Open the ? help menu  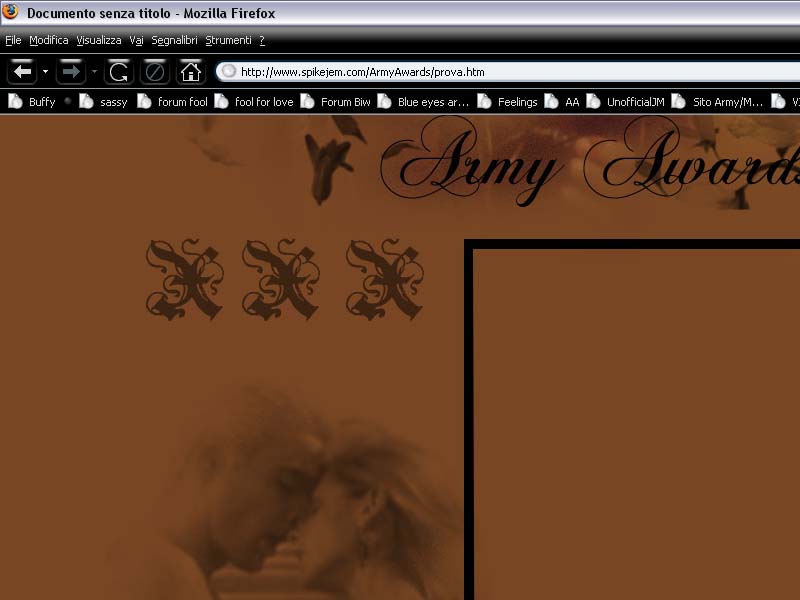(x=262, y=40)
